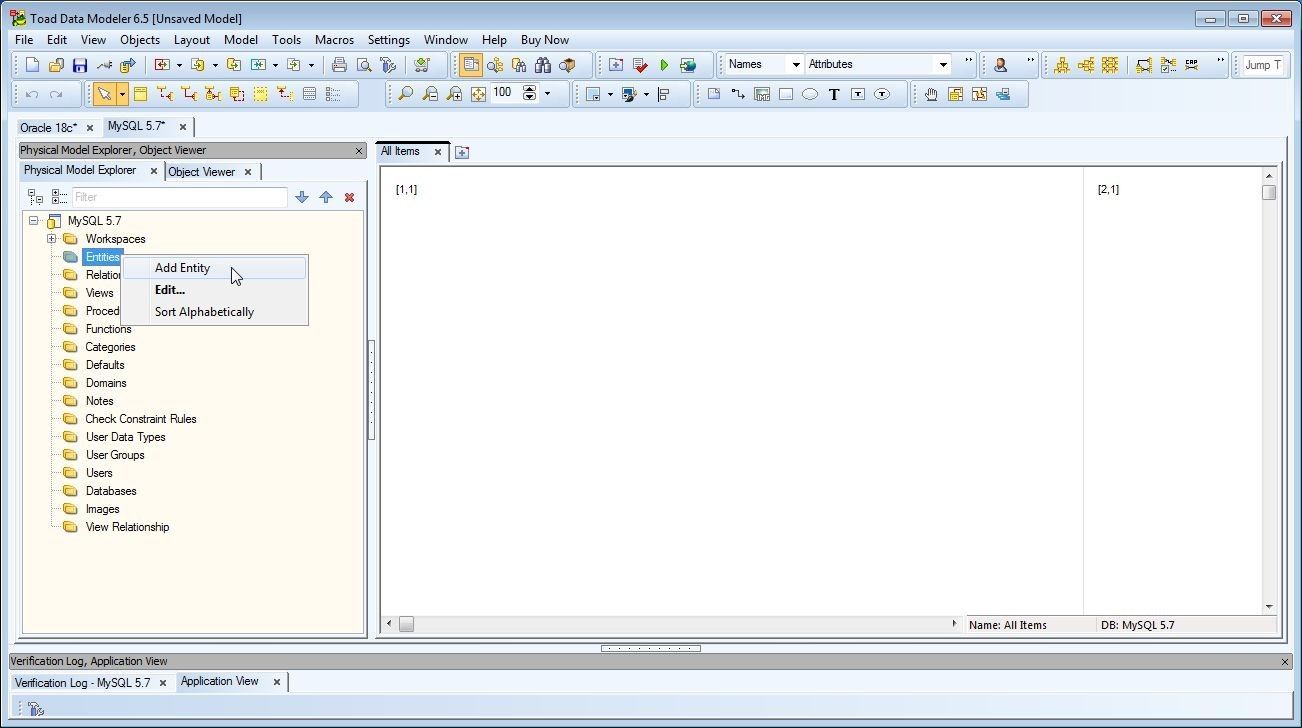Open the File menu

(x=24, y=40)
